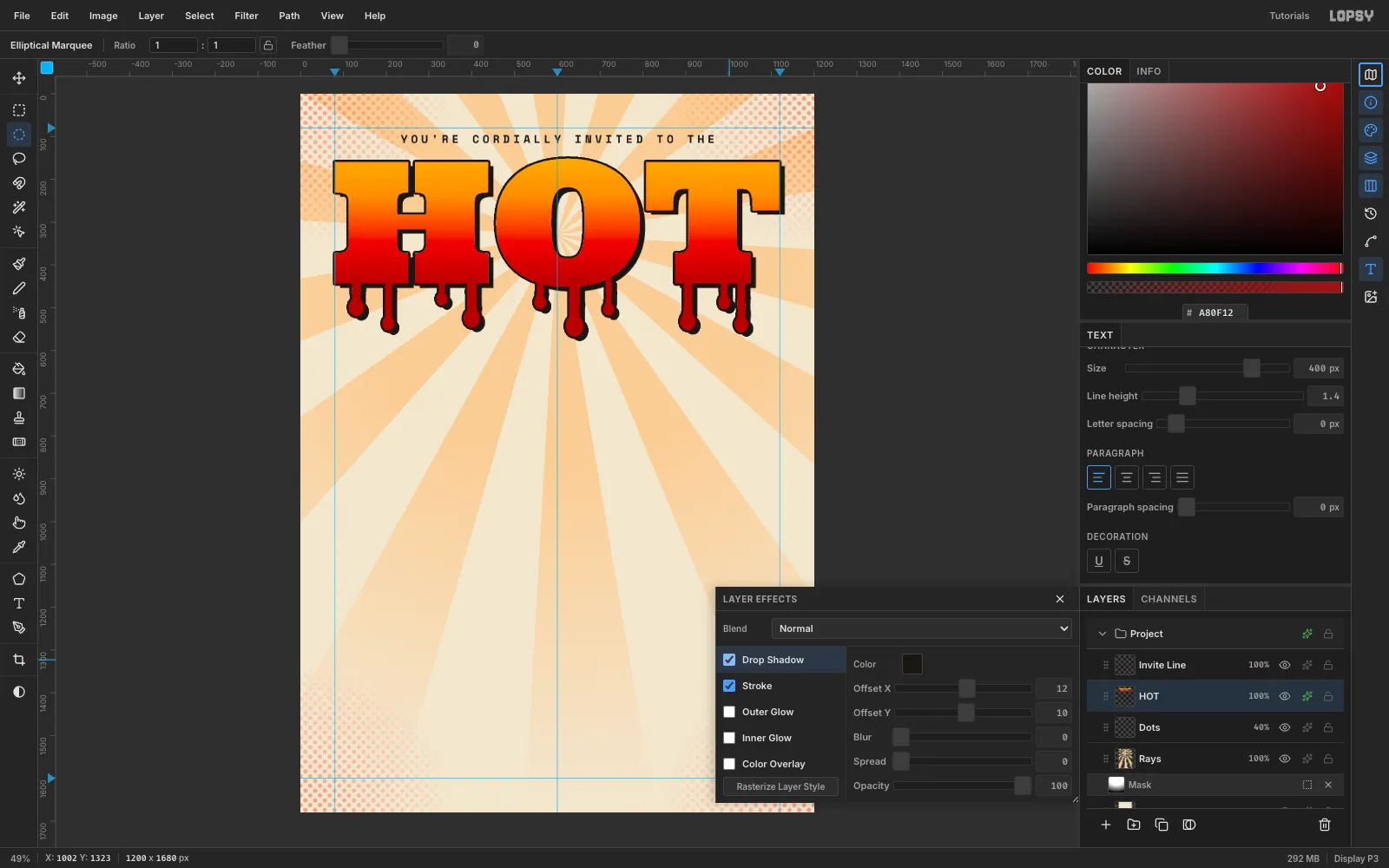Hide the Rays layer
The image size is (1389, 868).
1285,759
